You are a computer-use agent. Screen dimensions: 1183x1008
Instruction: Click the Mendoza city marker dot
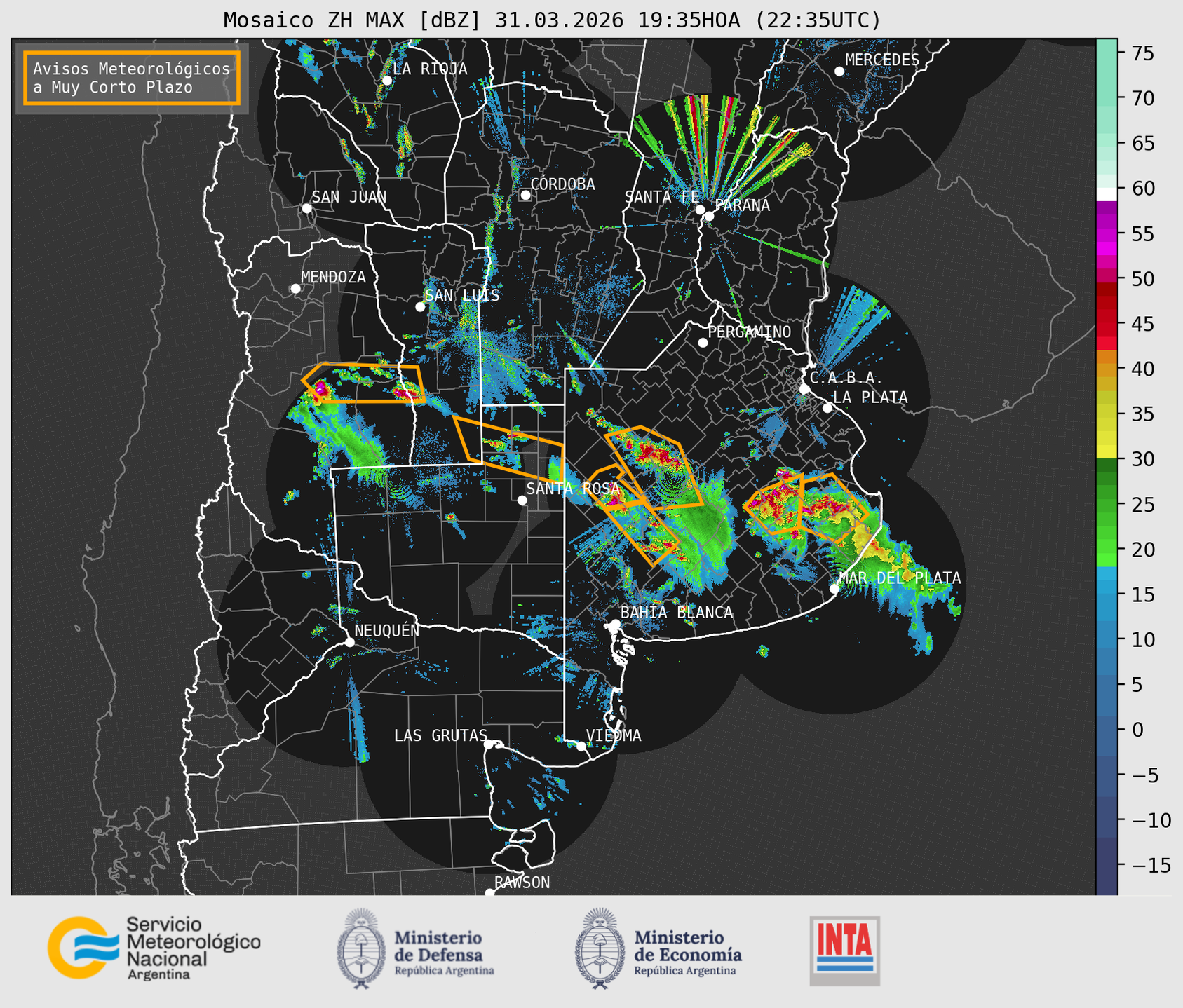[x=295, y=289]
